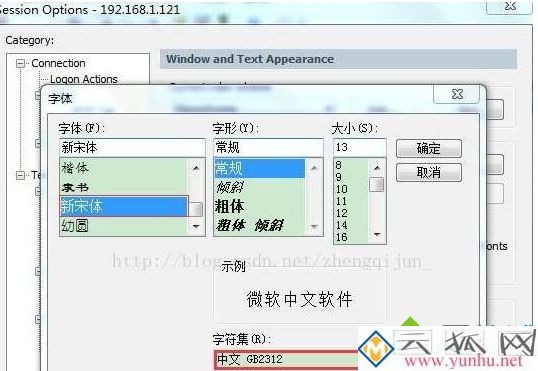Choose size 16 in size list
The height and width of the screenshot is (371, 538).
(350, 237)
